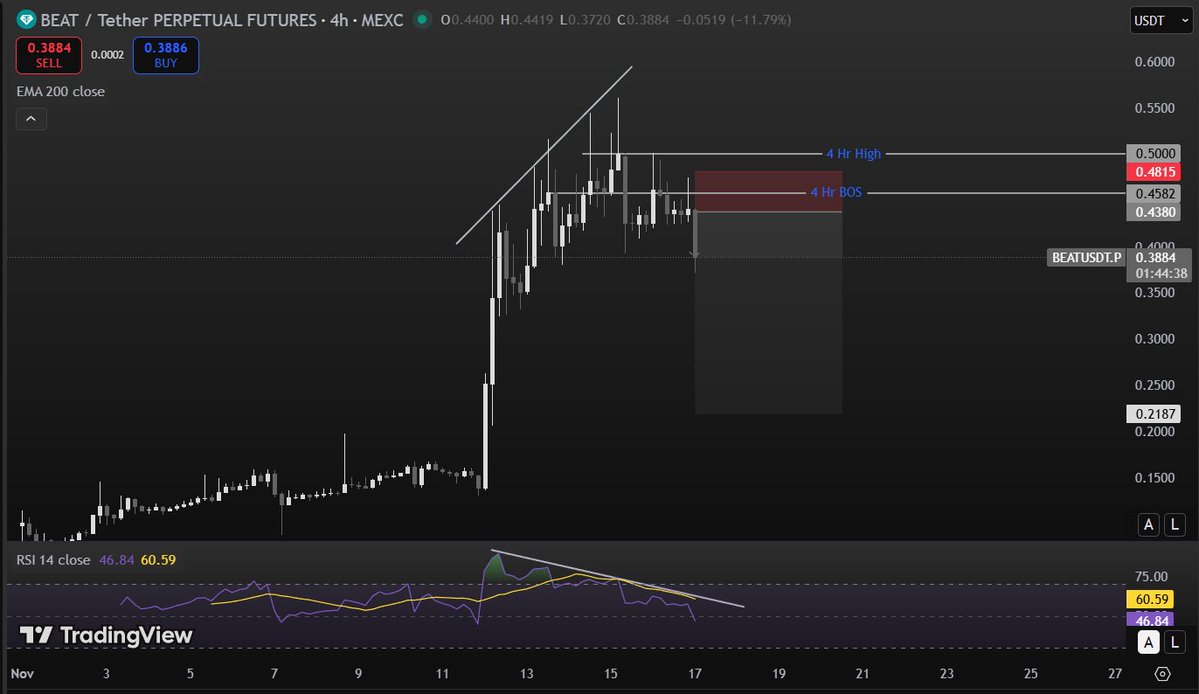The height and width of the screenshot is (694, 1199).
Task: Click the 01:44:38 candle countdown timer
Action: coord(1161,273)
